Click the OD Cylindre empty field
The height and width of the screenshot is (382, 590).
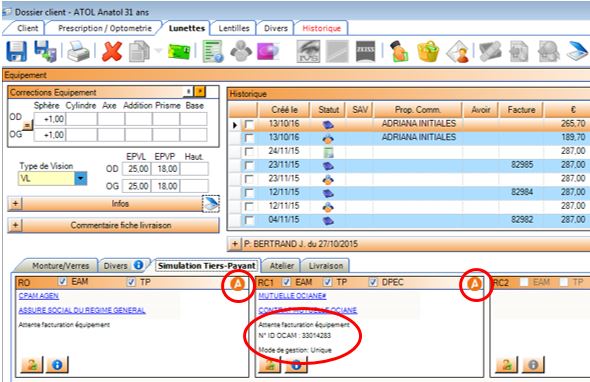coord(82,119)
